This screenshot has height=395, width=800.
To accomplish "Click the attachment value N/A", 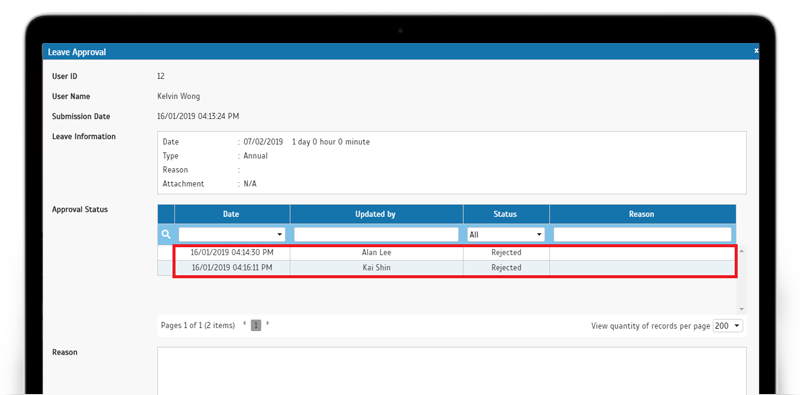I will [250, 184].
